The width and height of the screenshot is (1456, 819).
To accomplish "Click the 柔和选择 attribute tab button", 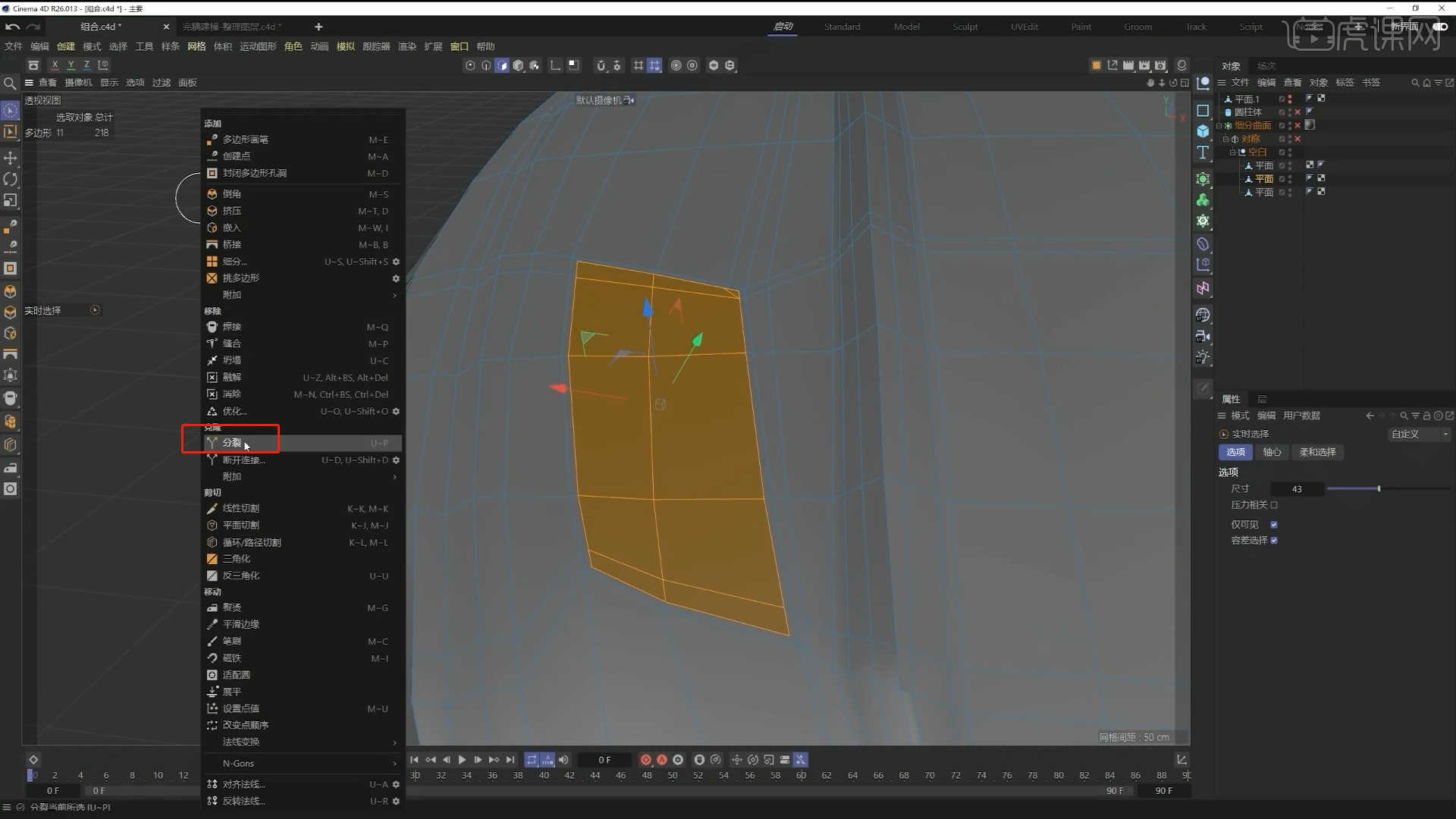I will point(1318,452).
